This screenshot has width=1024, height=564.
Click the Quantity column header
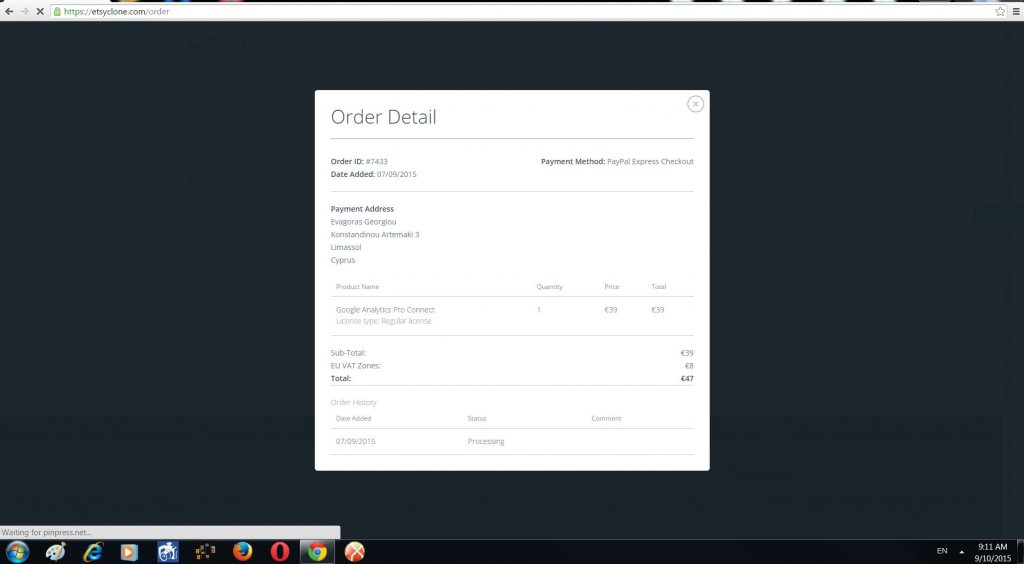549,287
